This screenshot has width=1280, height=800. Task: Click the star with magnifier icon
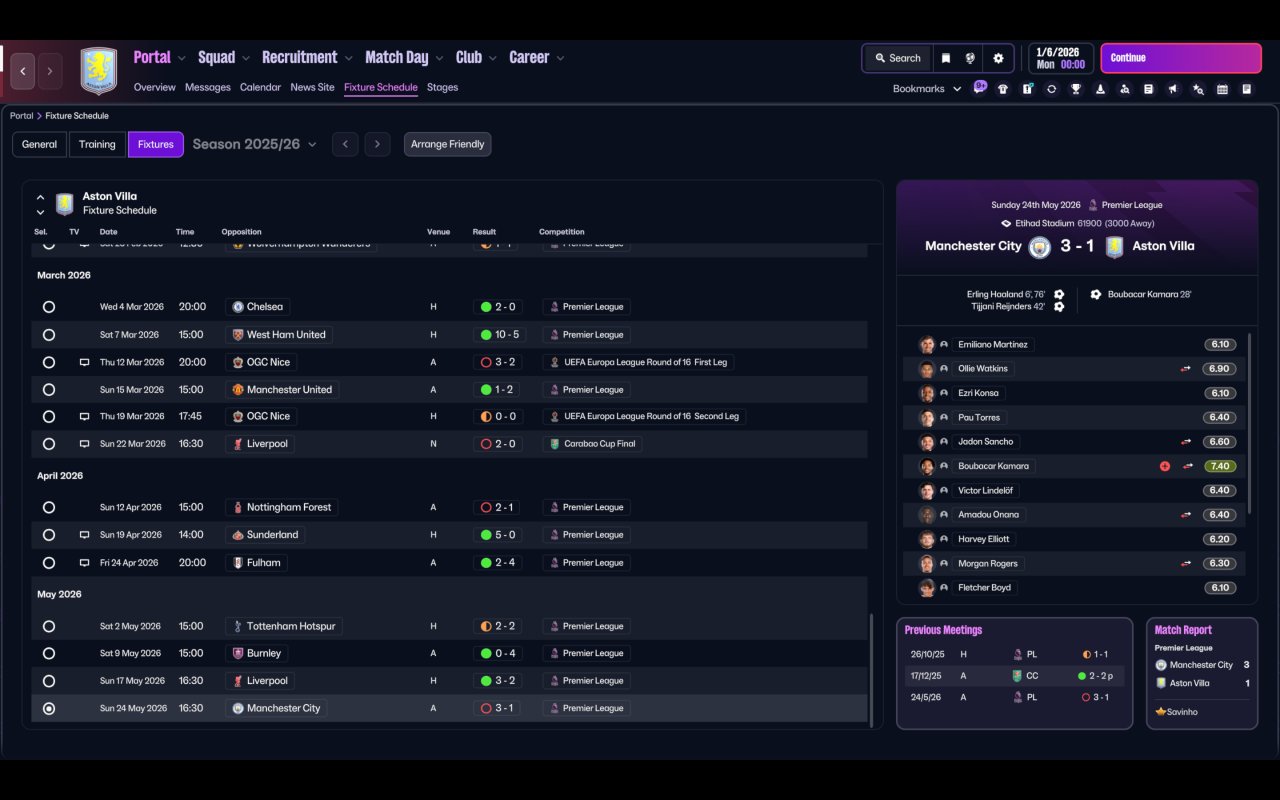[x=1198, y=89]
